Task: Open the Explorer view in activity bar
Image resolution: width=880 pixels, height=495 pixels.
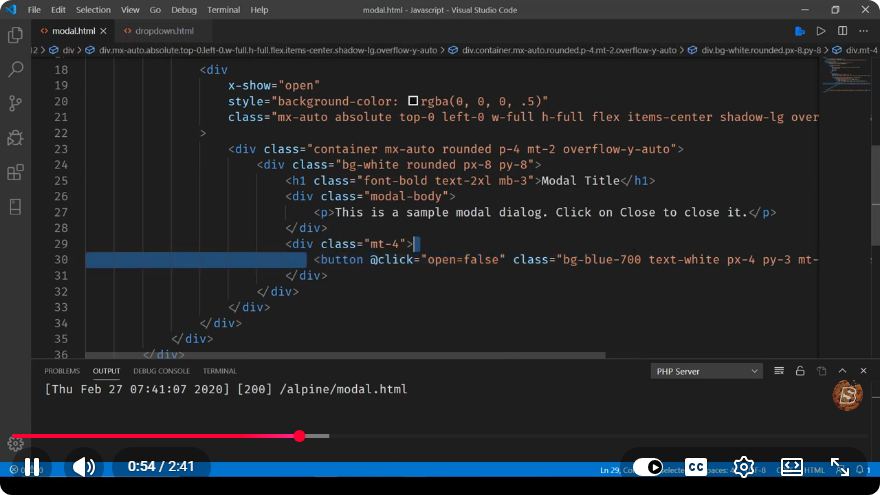Action: coord(15,35)
